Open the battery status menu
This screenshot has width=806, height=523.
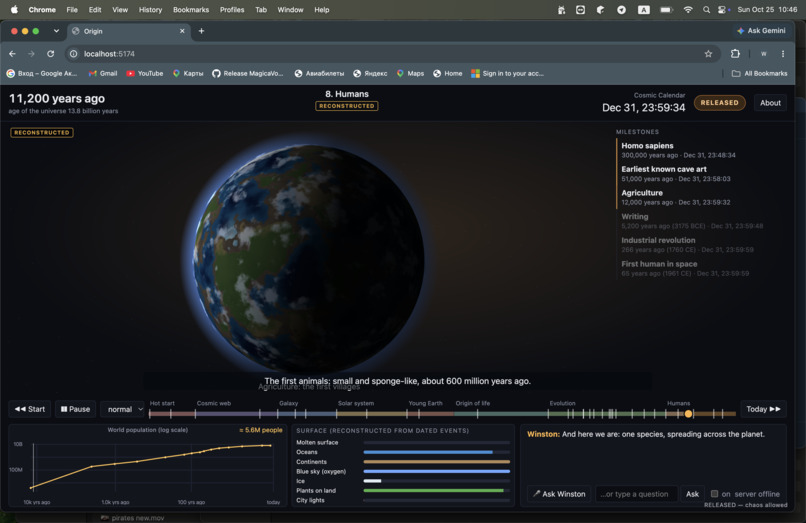click(x=666, y=9)
